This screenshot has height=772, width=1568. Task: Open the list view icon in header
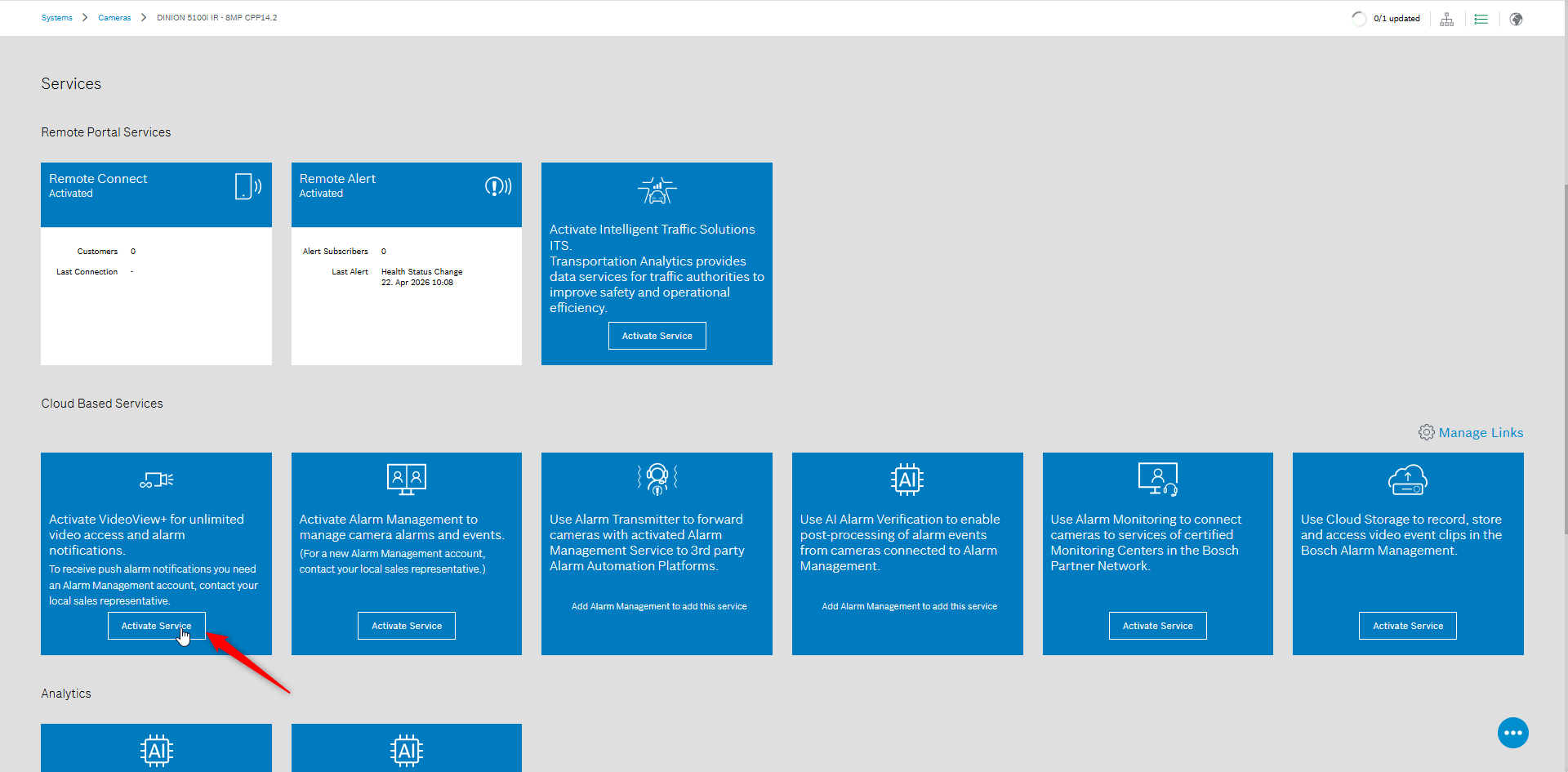point(1481,19)
